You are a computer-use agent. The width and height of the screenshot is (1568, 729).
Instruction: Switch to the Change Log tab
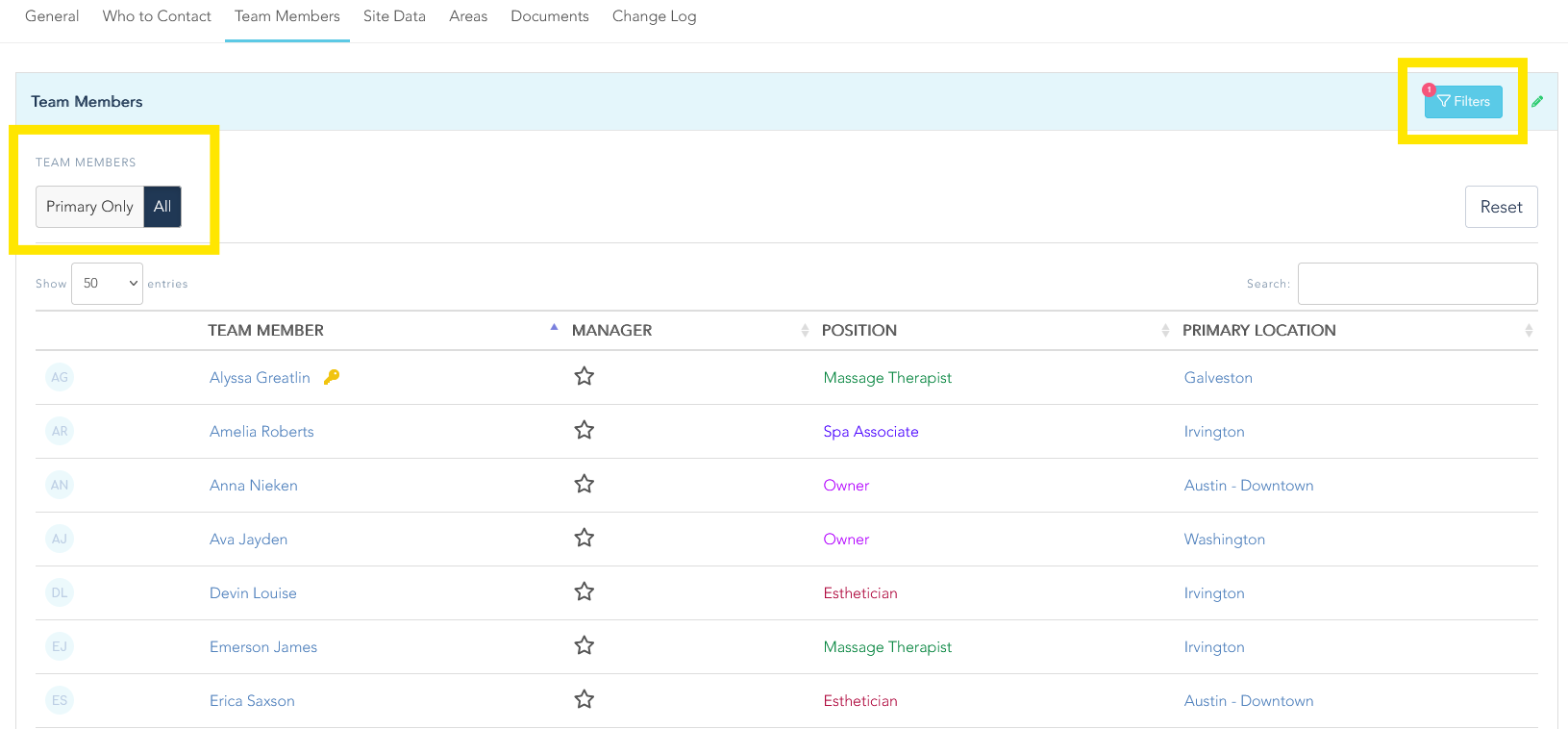coord(654,16)
